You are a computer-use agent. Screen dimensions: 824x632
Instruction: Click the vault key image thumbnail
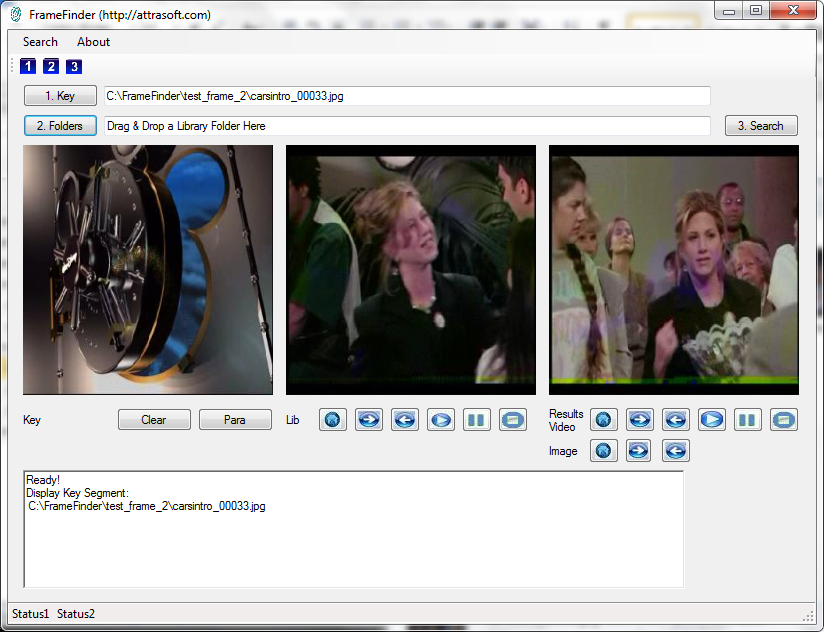click(148, 270)
